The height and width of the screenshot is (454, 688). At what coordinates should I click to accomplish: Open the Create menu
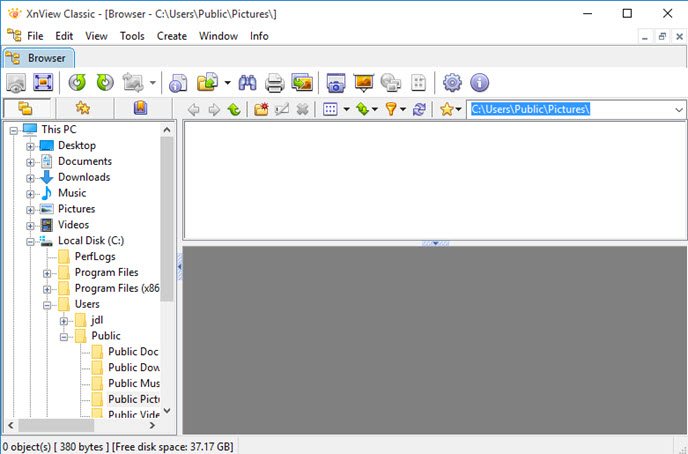[172, 36]
